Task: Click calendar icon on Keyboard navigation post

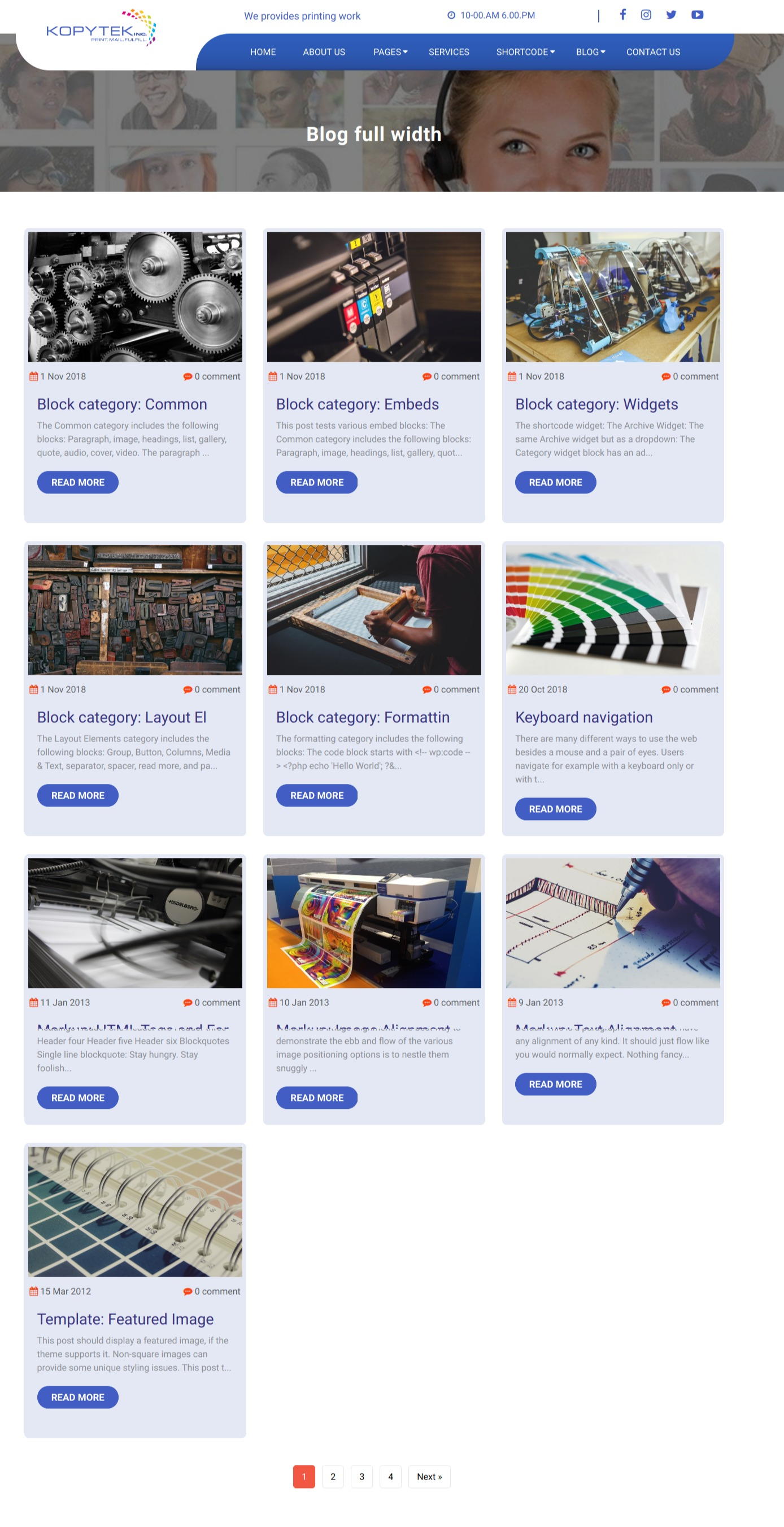Action: 511,689
